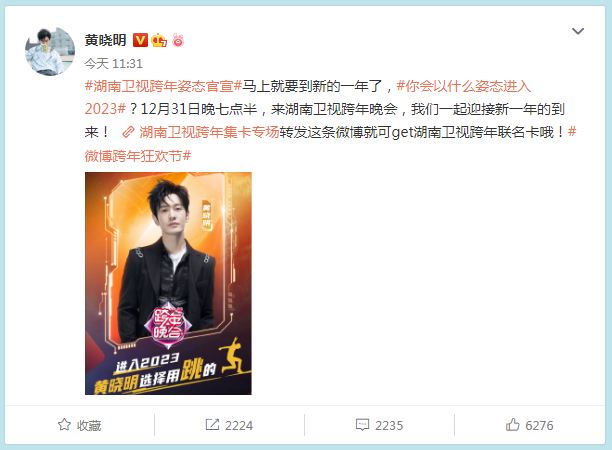612x450 pixels.
Task: Enlarge the 跨年晚会 poster image
Action: [x=168, y=283]
